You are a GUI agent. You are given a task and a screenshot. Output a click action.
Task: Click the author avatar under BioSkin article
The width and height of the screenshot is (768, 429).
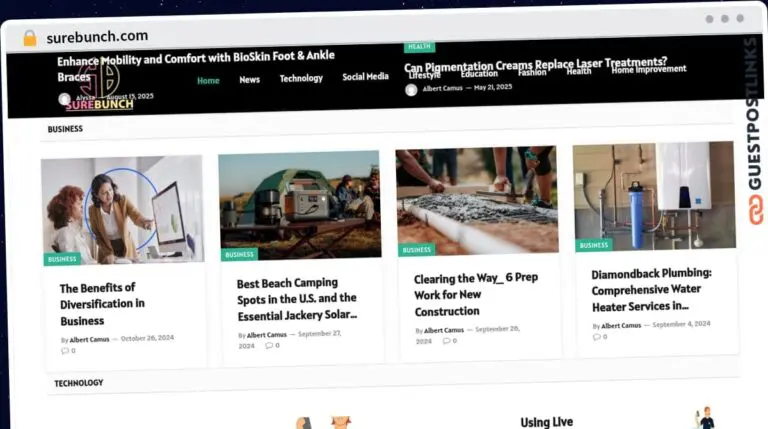[x=64, y=99]
